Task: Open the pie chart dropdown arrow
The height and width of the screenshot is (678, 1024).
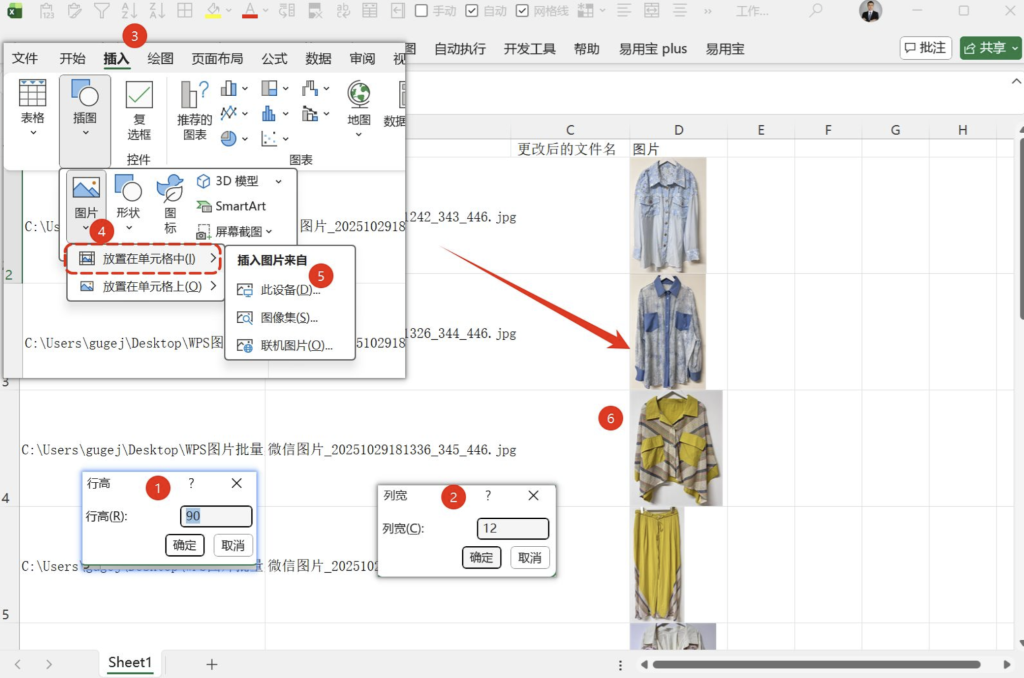Action: click(x=245, y=139)
